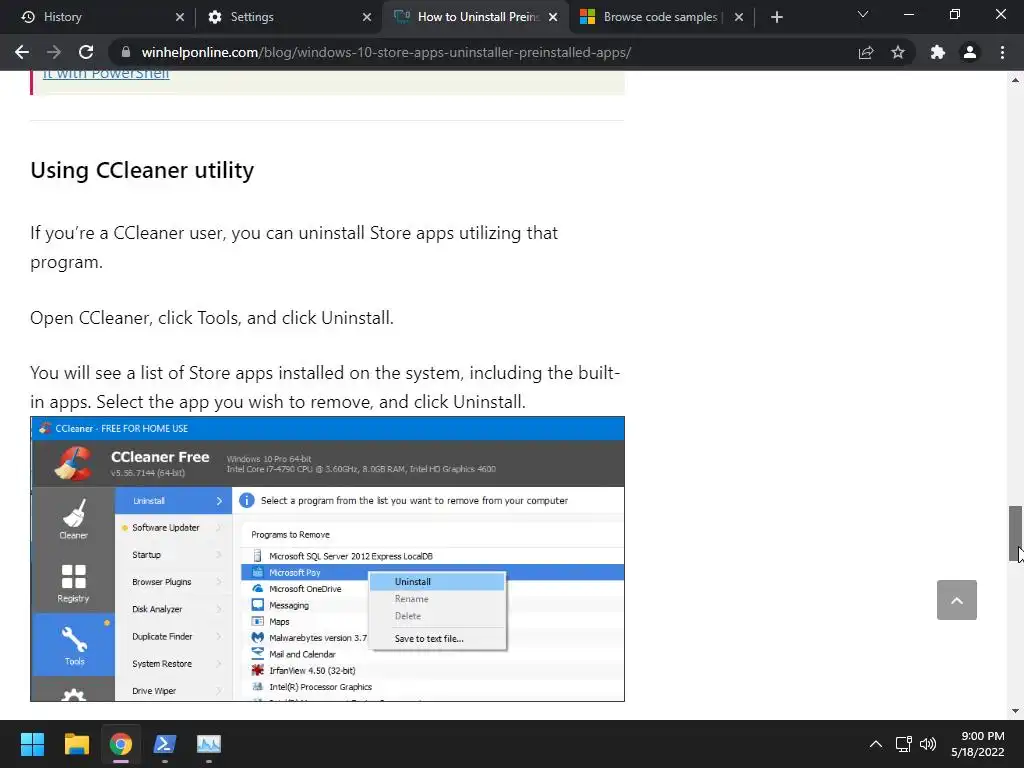The height and width of the screenshot is (768, 1024).
Task: Open PowerShell from the taskbar
Action: (165, 744)
